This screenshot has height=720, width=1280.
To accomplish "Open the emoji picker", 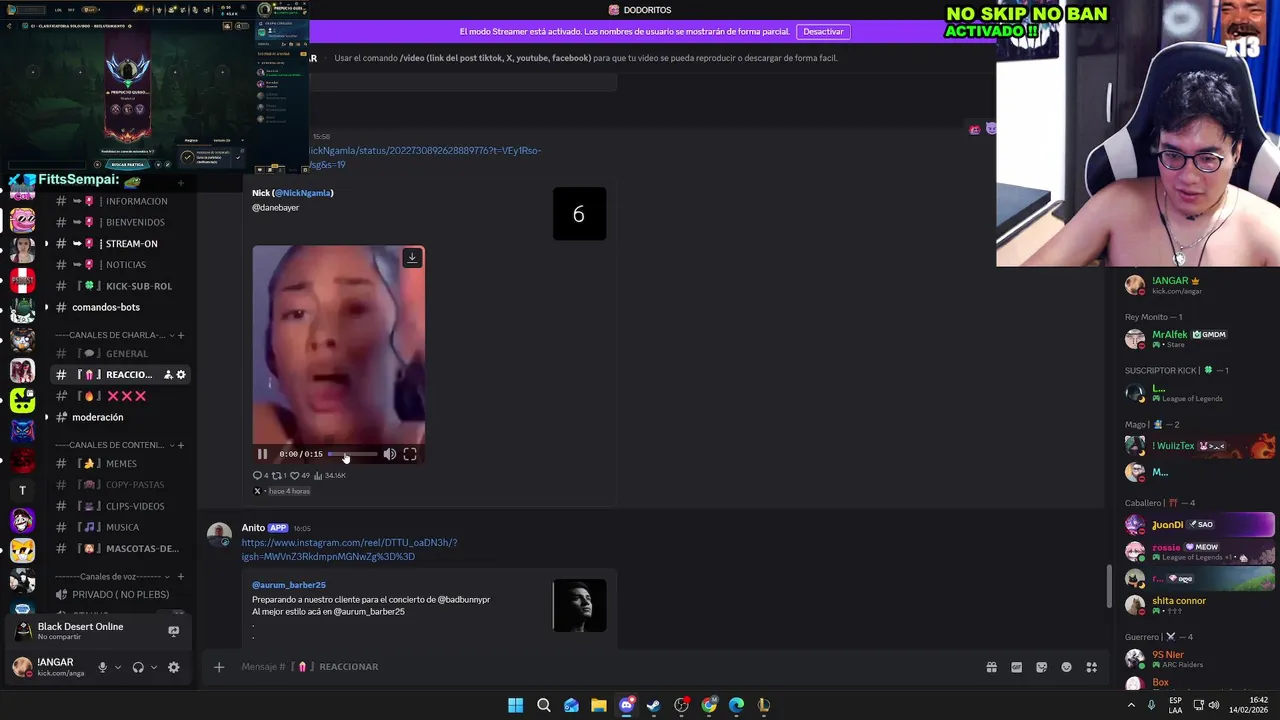I will click(x=1066, y=667).
